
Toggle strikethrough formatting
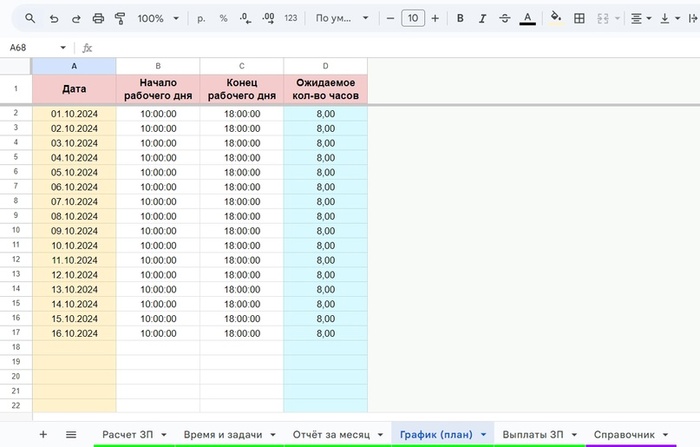click(x=504, y=18)
